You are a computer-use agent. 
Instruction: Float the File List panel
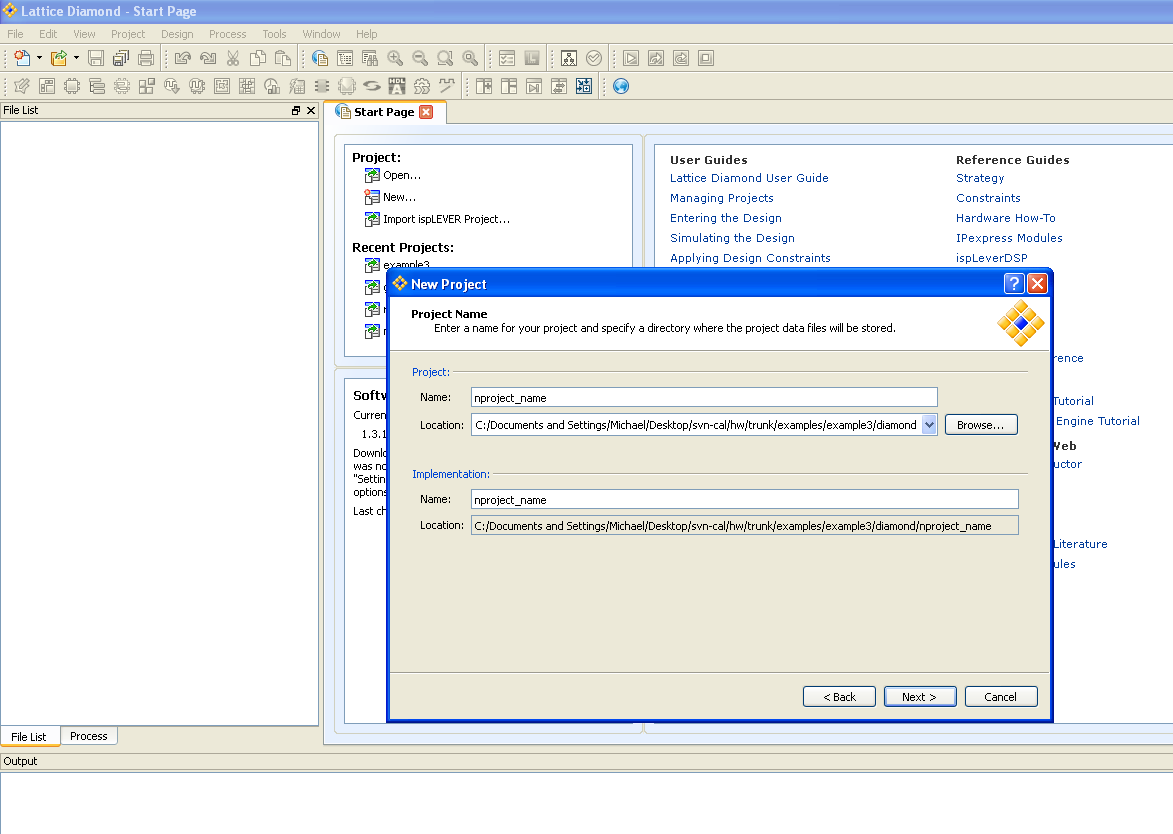[x=295, y=110]
